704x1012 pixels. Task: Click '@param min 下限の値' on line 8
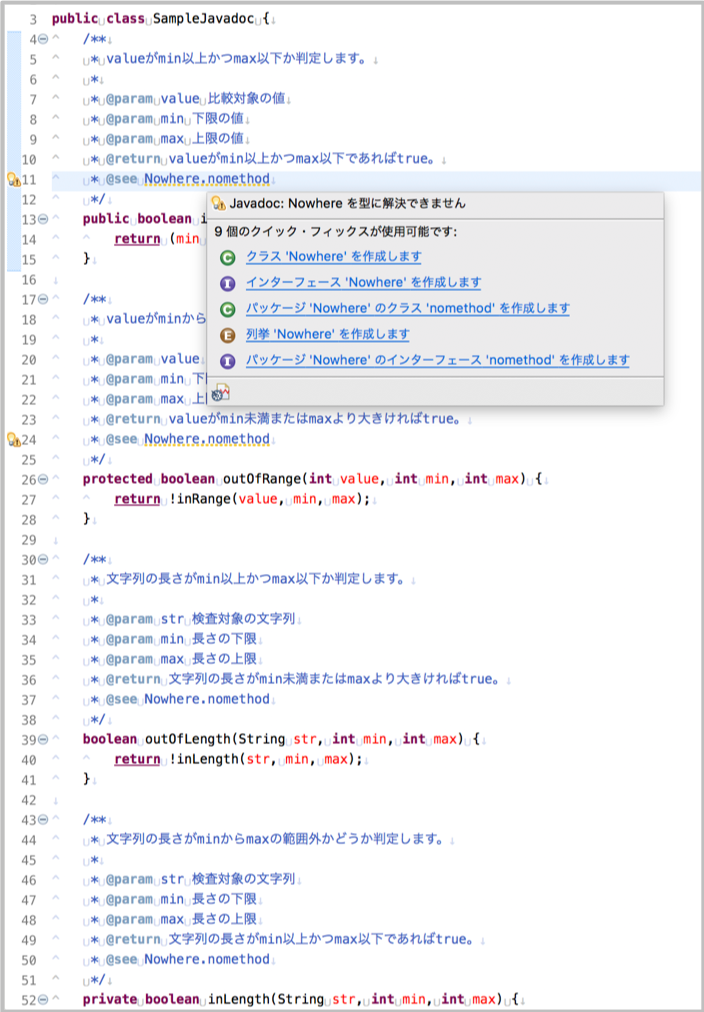[x=176, y=120]
